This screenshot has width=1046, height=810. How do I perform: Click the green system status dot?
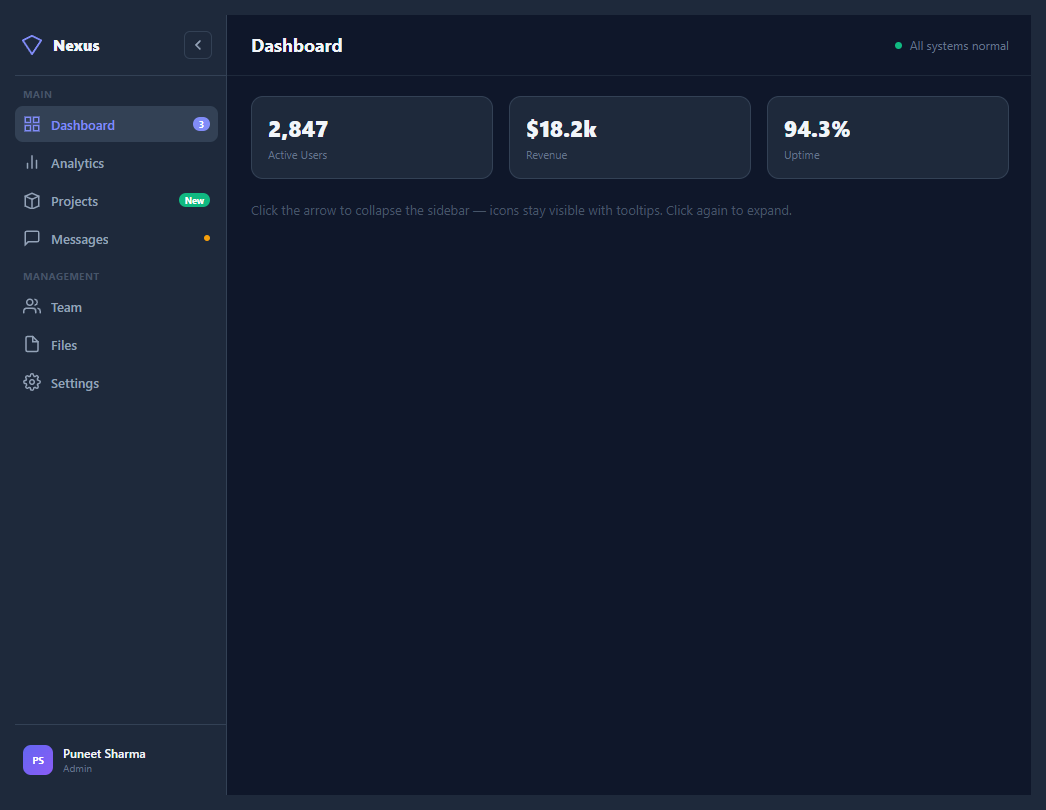(899, 45)
